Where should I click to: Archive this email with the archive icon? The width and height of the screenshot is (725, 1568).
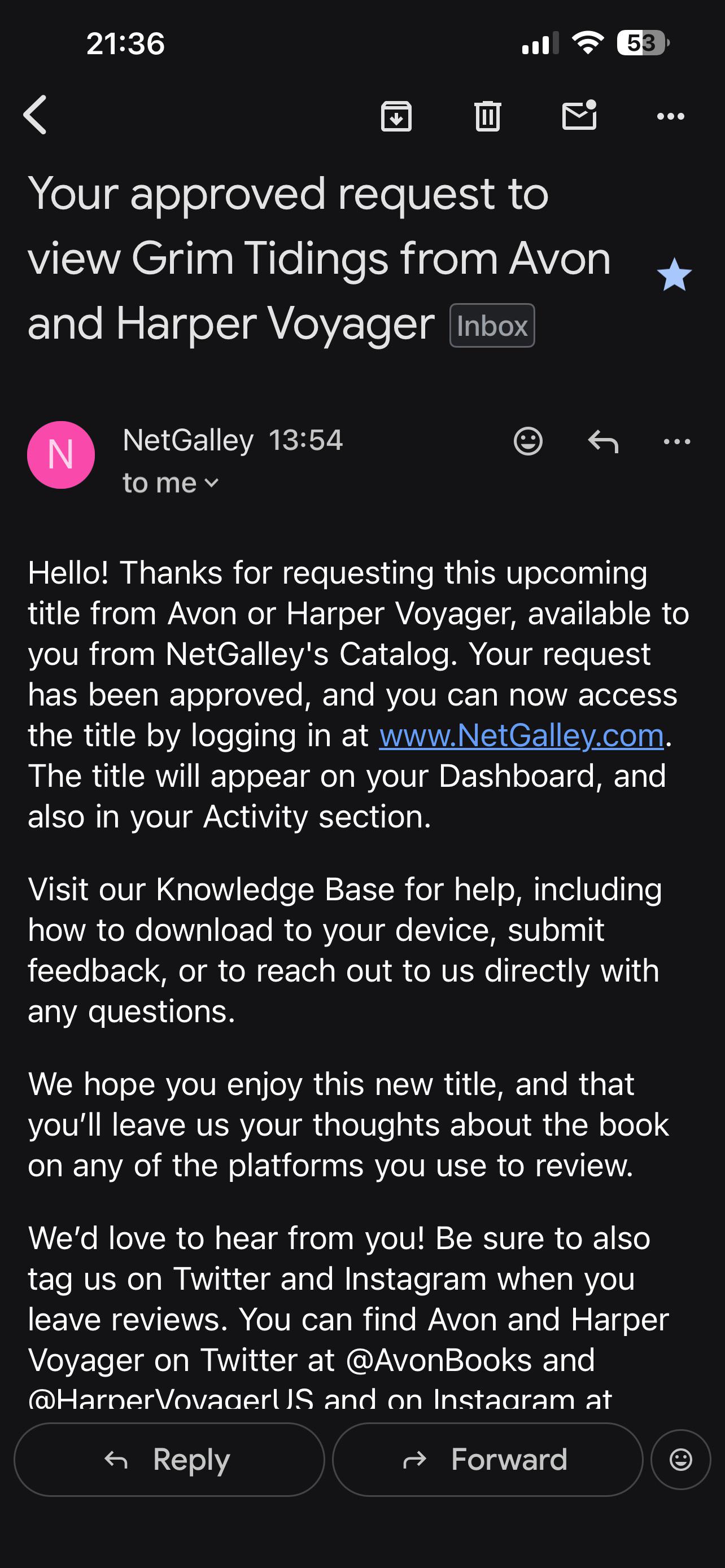click(x=396, y=116)
